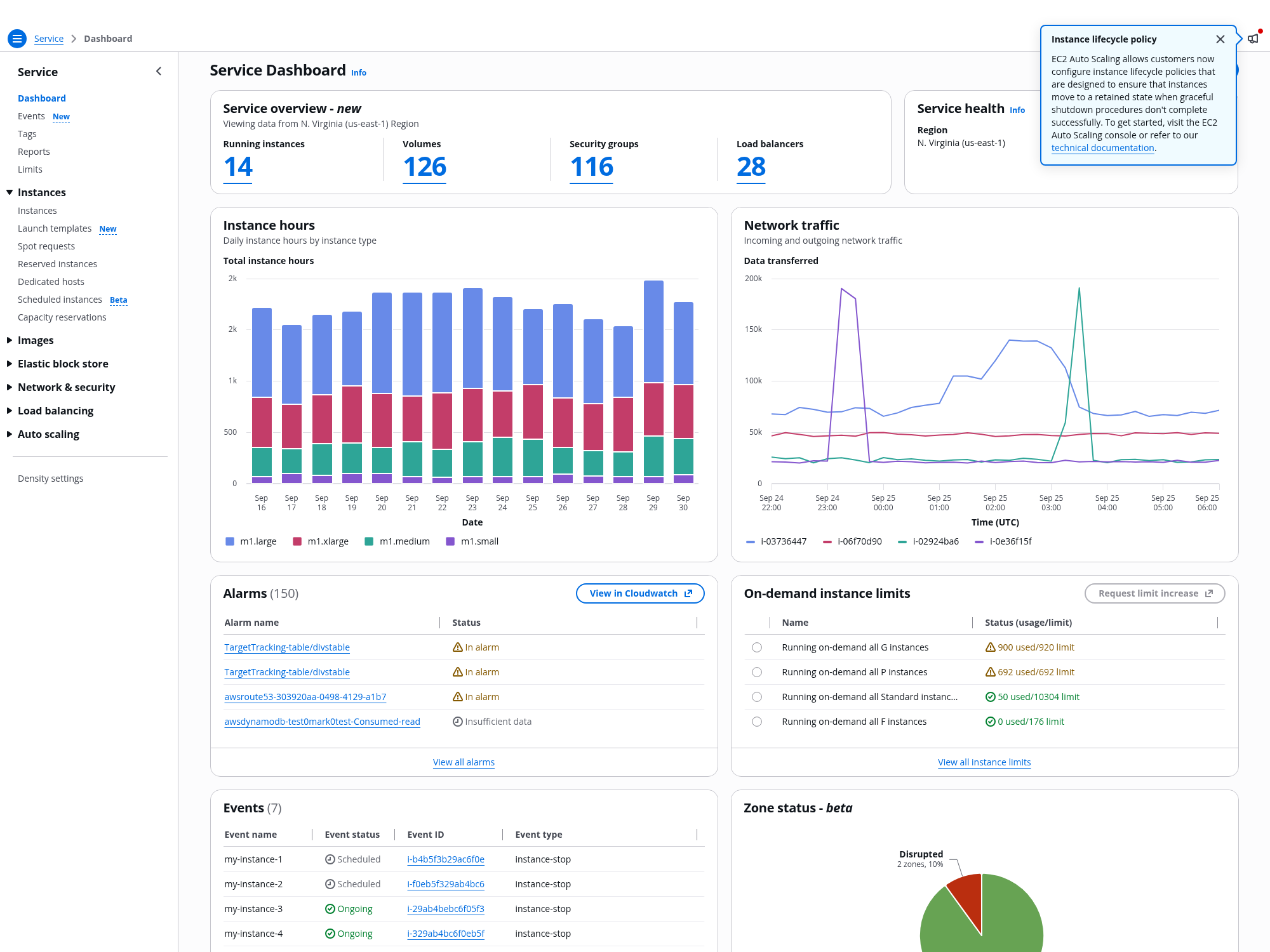Open Spot requests in the sidebar
The image size is (1270, 952).
click(46, 246)
